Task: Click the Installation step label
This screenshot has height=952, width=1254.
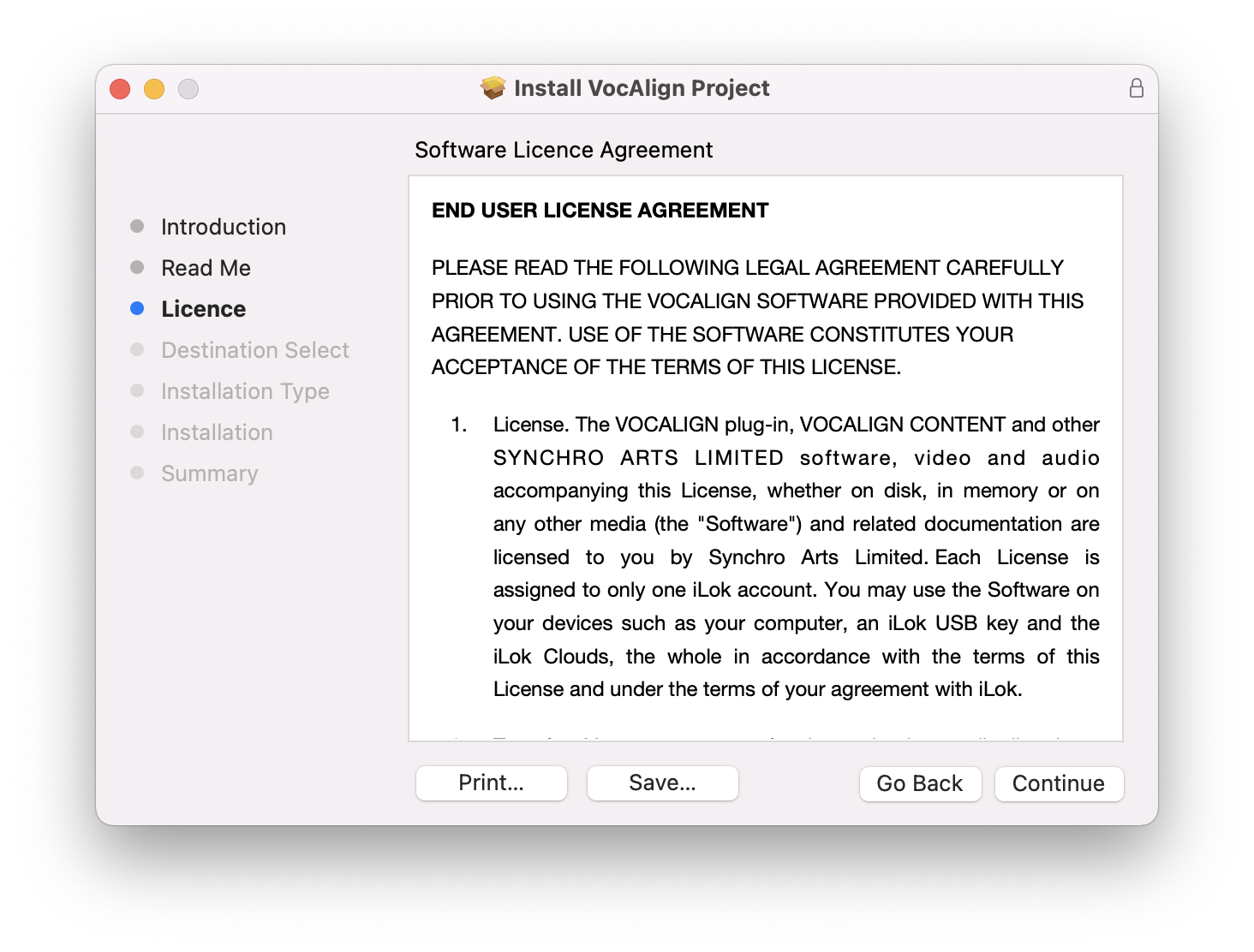Action: point(217,432)
